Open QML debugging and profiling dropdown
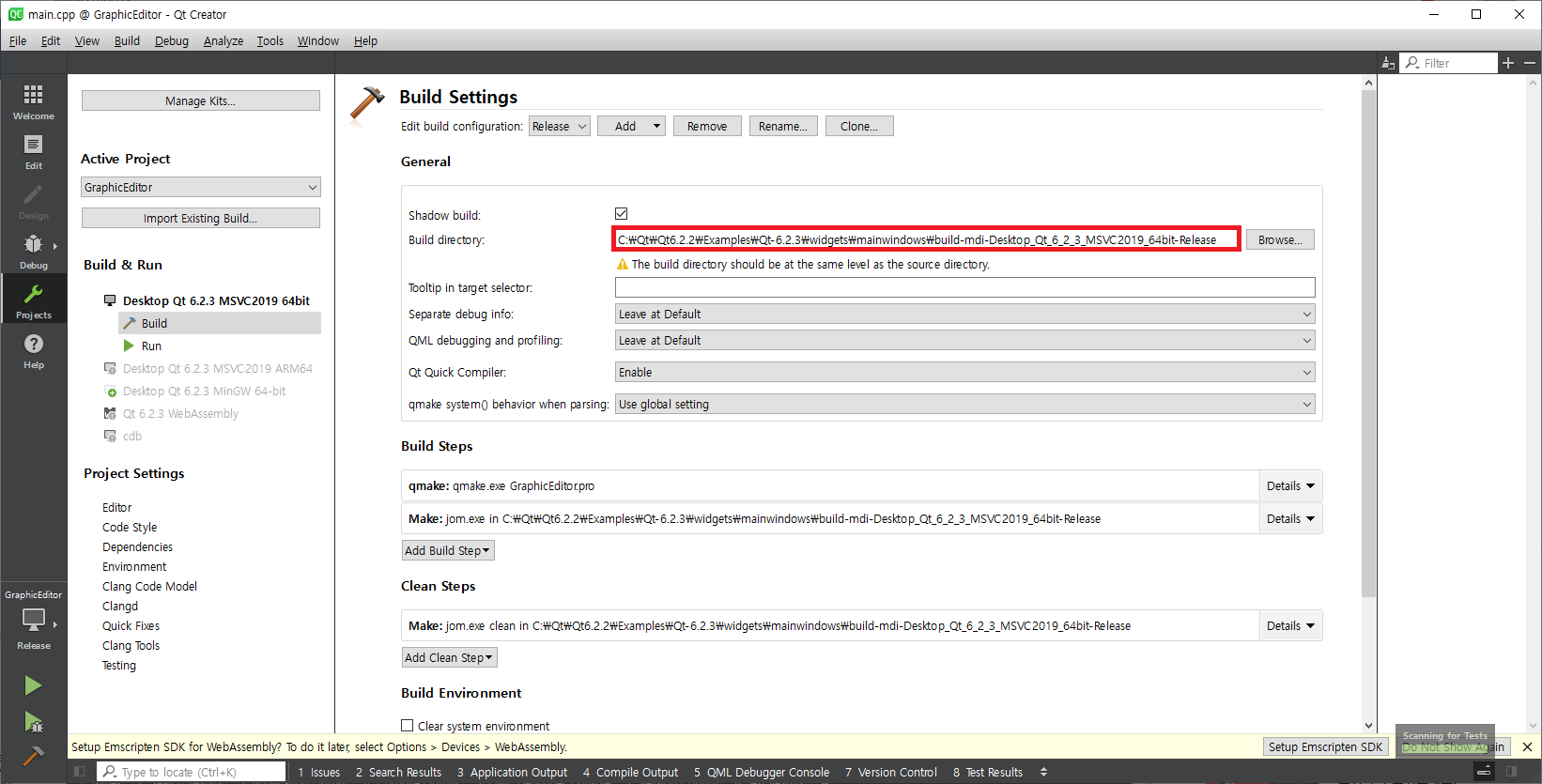The width and height of the screenshot is (1542, 784). point(964,340)
